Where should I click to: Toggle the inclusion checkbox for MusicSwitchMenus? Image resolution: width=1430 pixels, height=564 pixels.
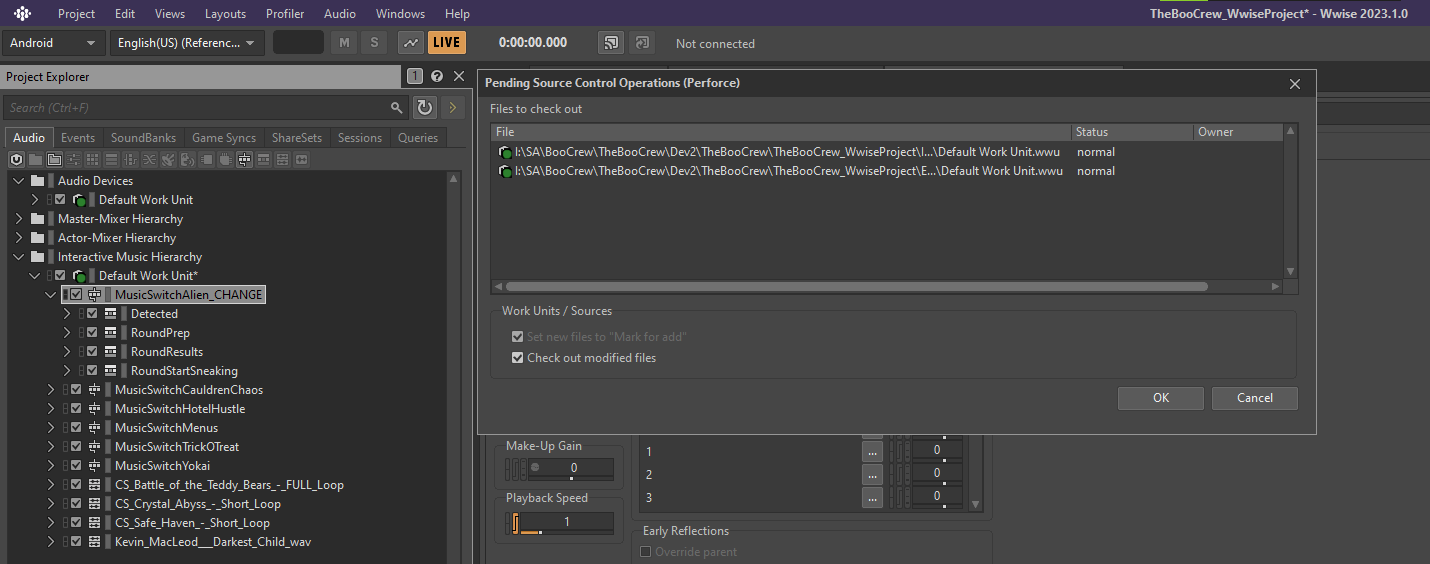tap(76, 428)
